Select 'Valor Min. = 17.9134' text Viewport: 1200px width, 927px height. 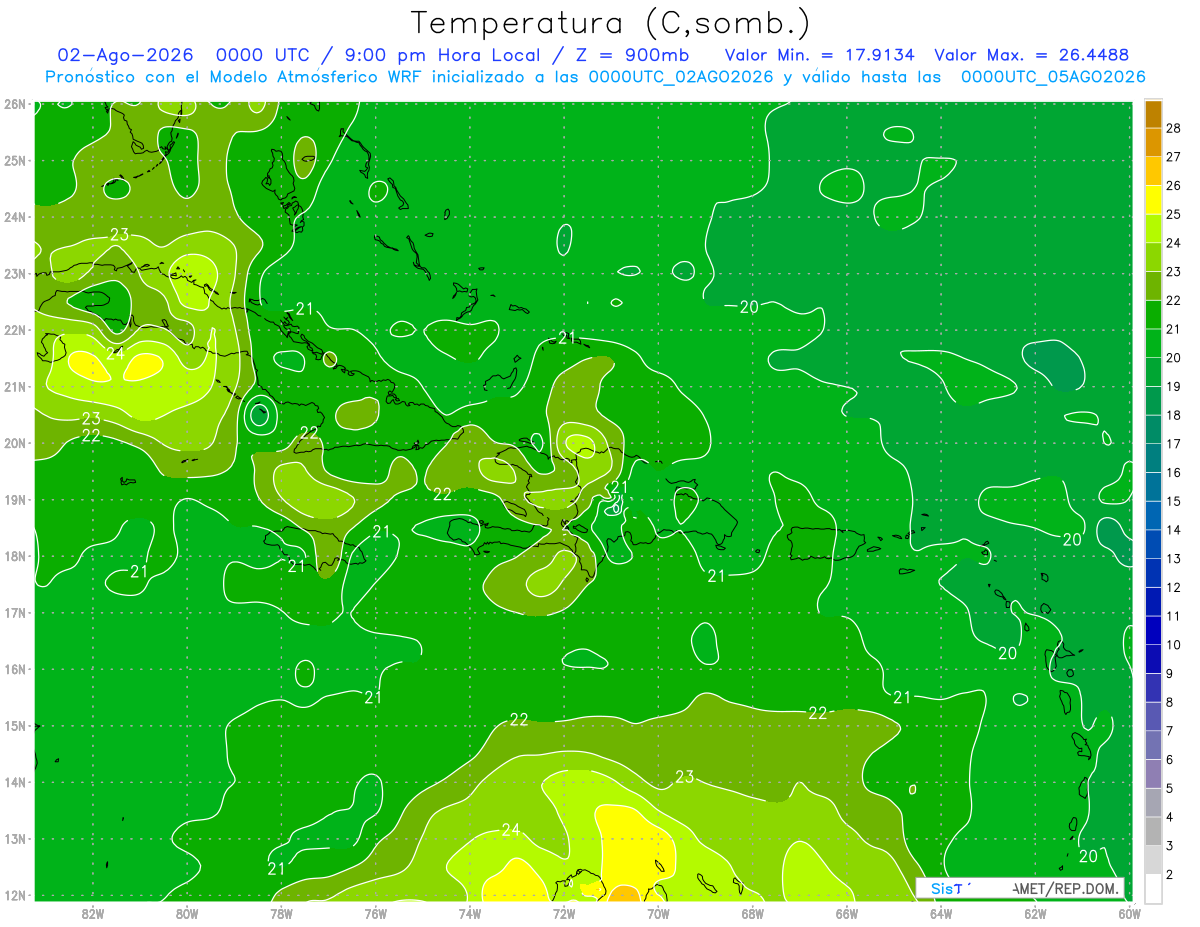819,55
